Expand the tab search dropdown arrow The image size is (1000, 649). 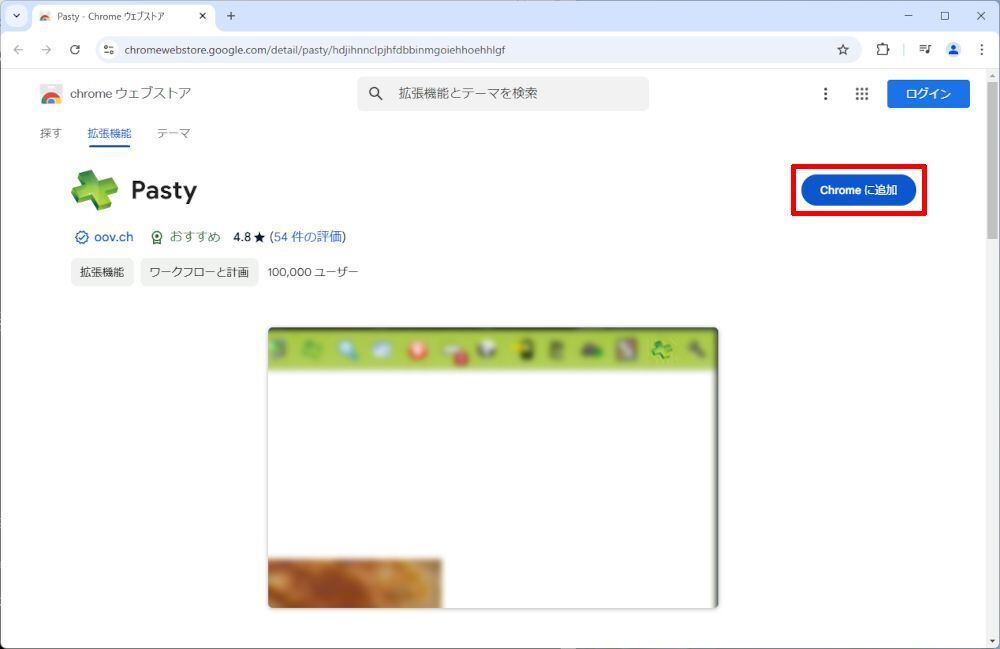17,16
